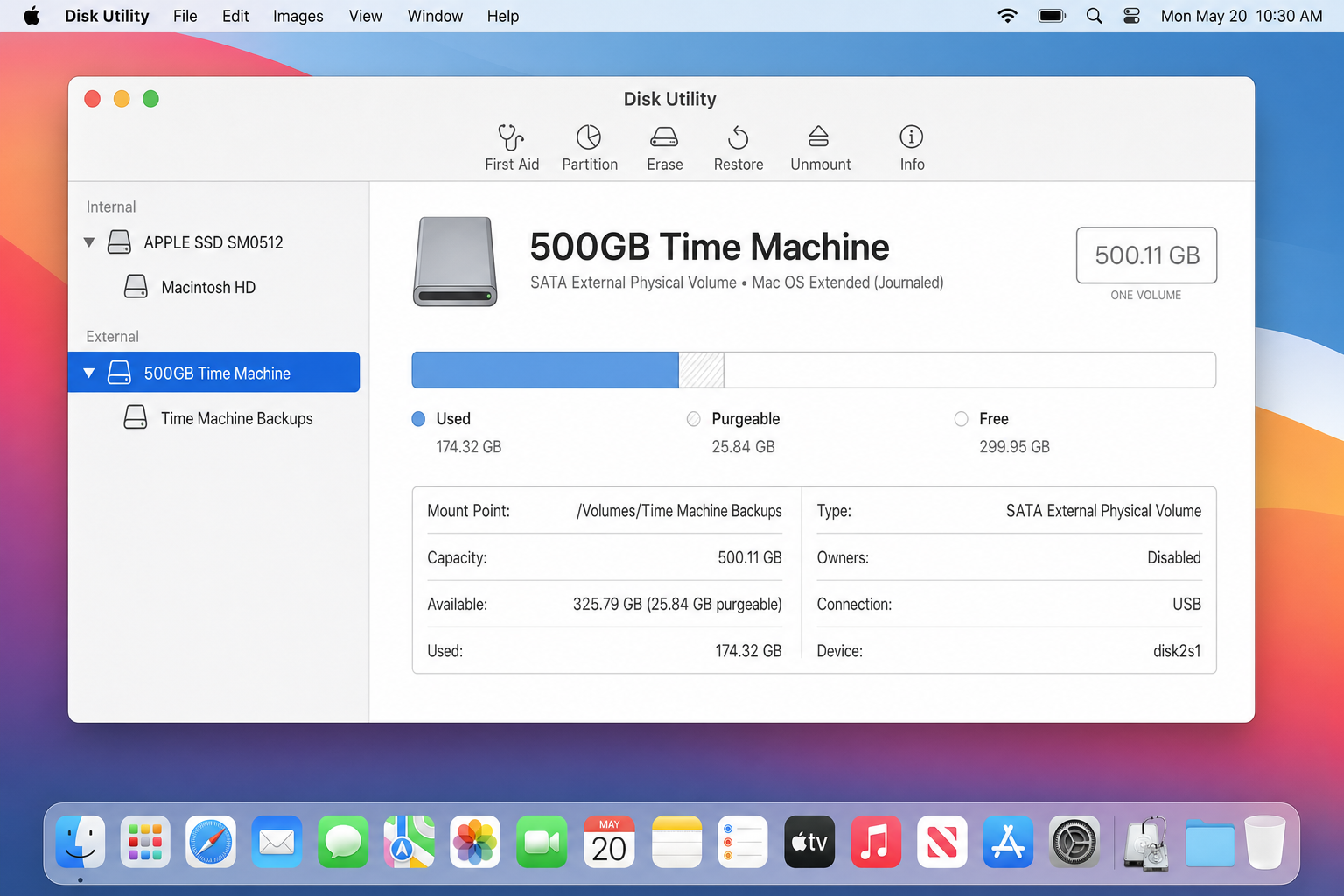1344x896 pixels.
Task: Open Spotlight search icon
Action: coord(1094,16)
